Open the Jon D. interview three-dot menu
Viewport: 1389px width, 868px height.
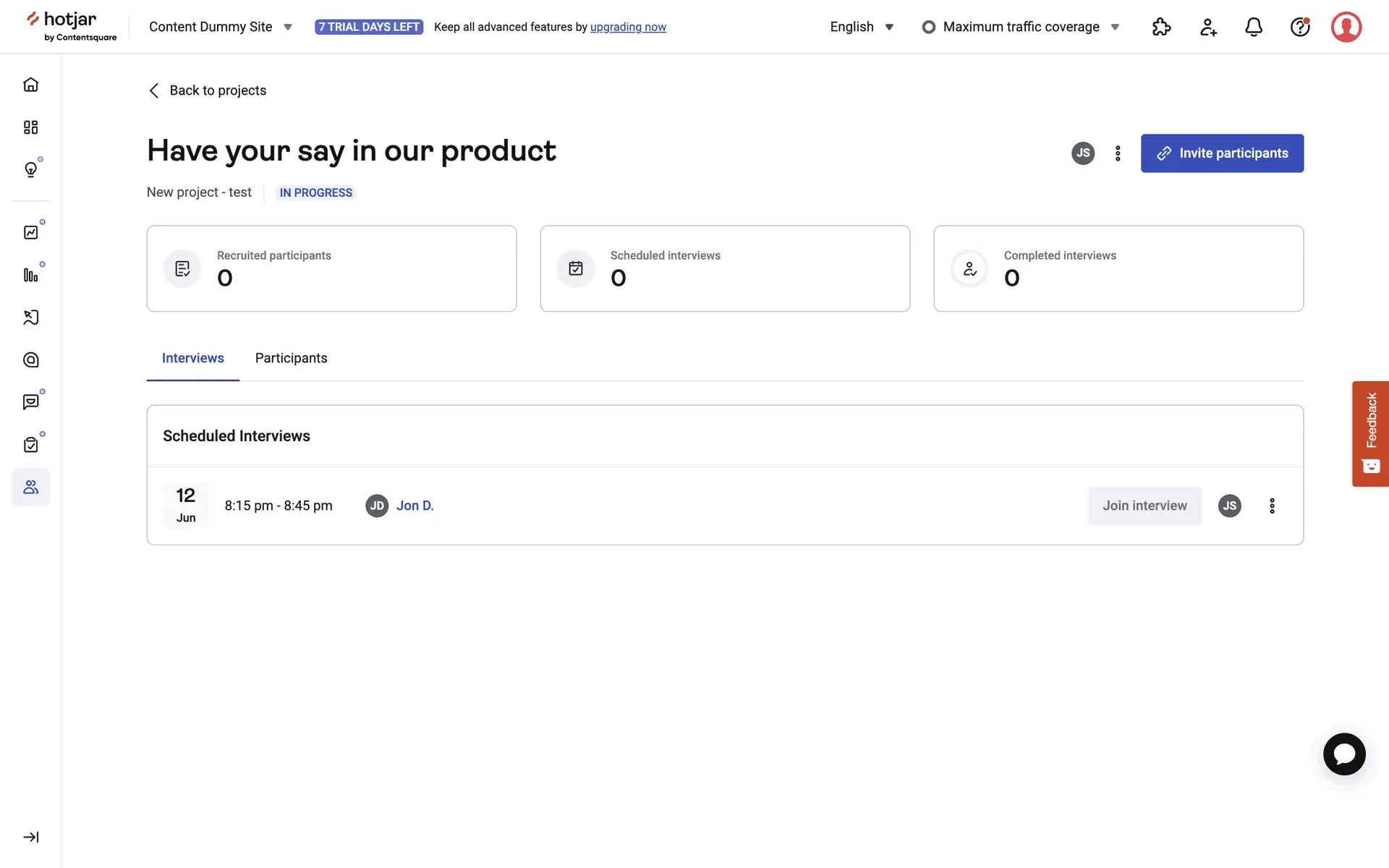click(1272, 506)
